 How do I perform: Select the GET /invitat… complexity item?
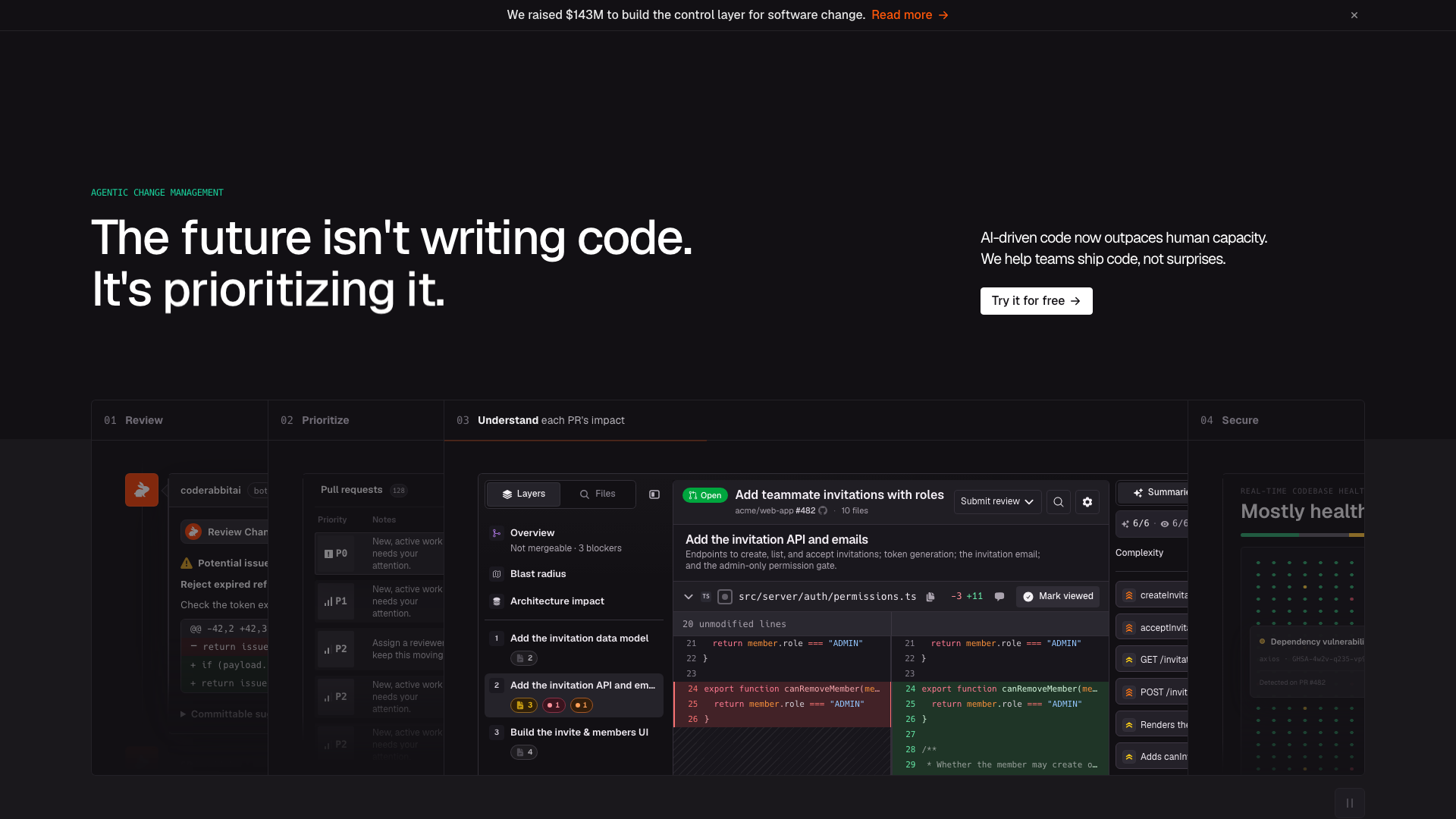click(x=1152, y=660)
